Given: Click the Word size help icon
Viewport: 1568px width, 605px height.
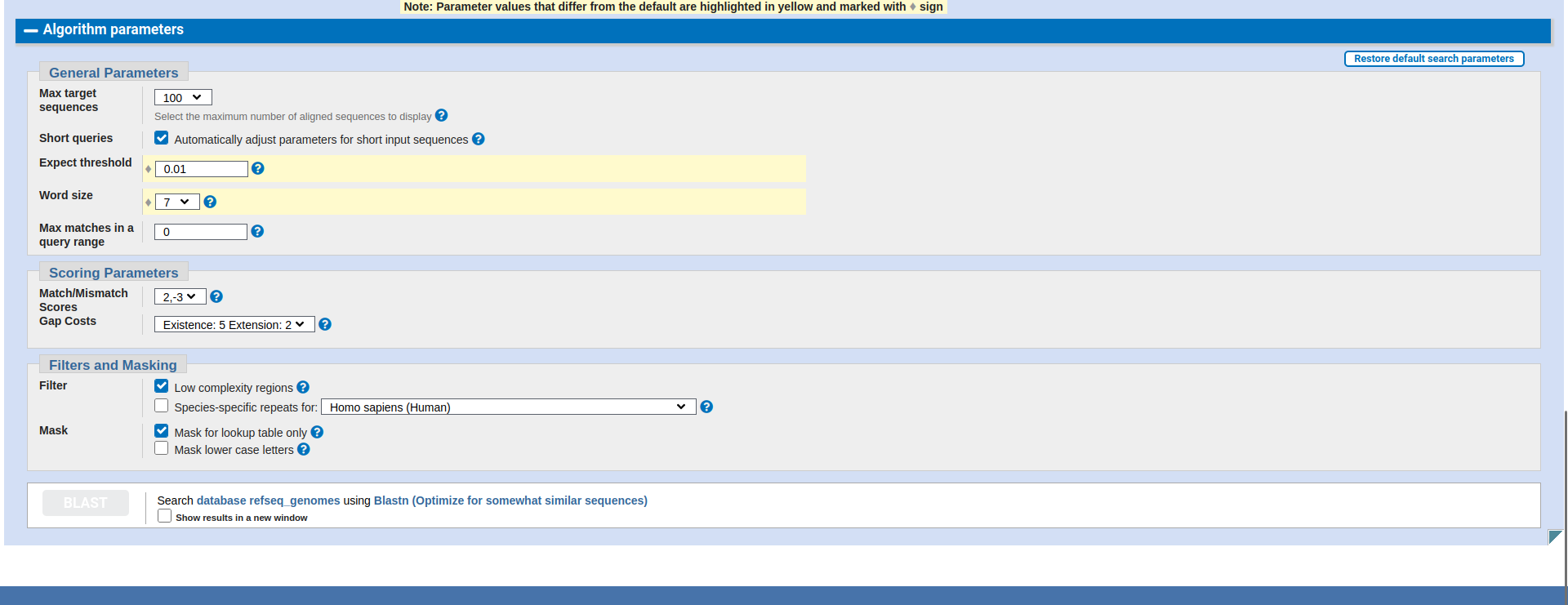Looking at the screenshot, I should [x=210, y=202].
